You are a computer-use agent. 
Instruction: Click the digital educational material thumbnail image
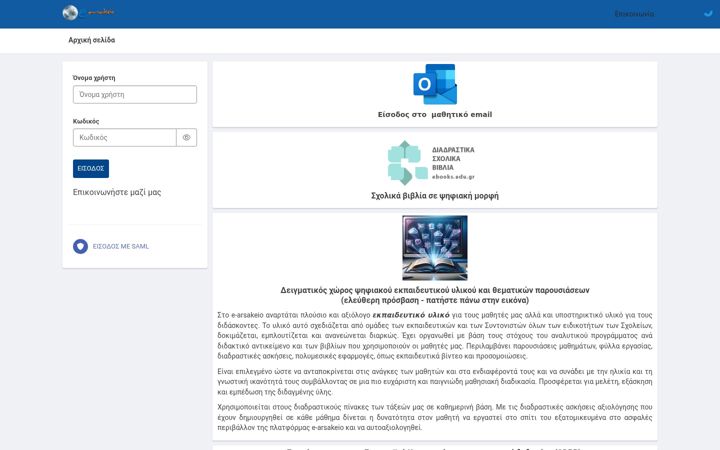pyautogui.click(x=435, y=248)
